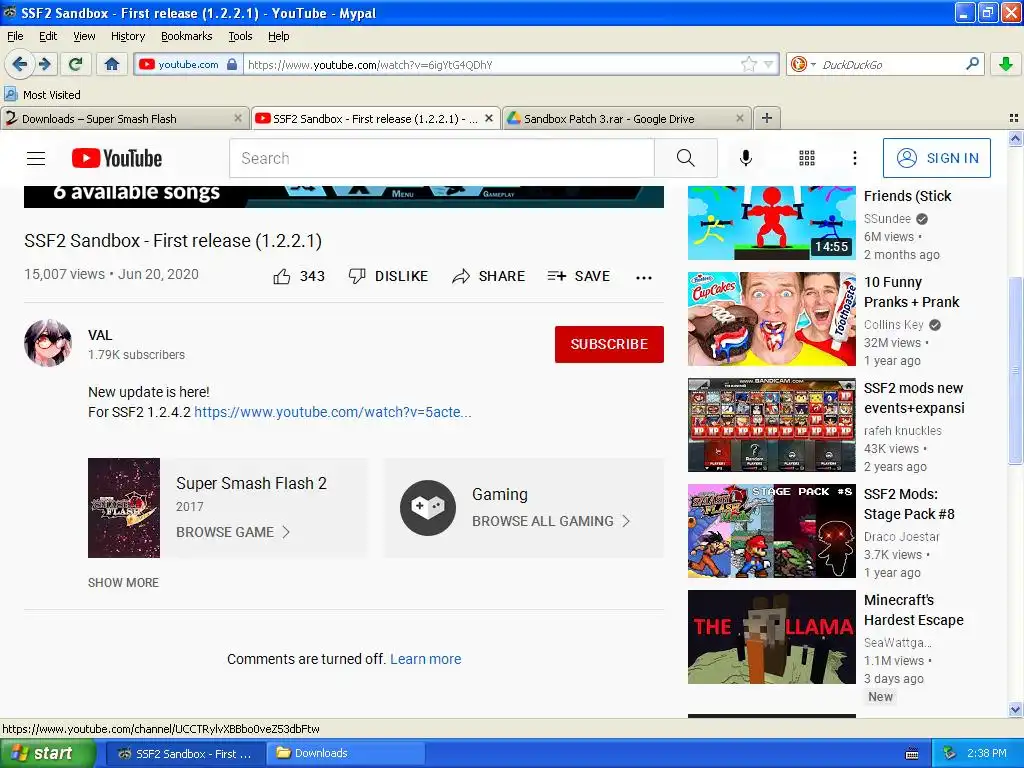The height and width of the screenshot is (768, 1024).
Task: Open the more actions ellipsis under video
Action: coord(644,277)
